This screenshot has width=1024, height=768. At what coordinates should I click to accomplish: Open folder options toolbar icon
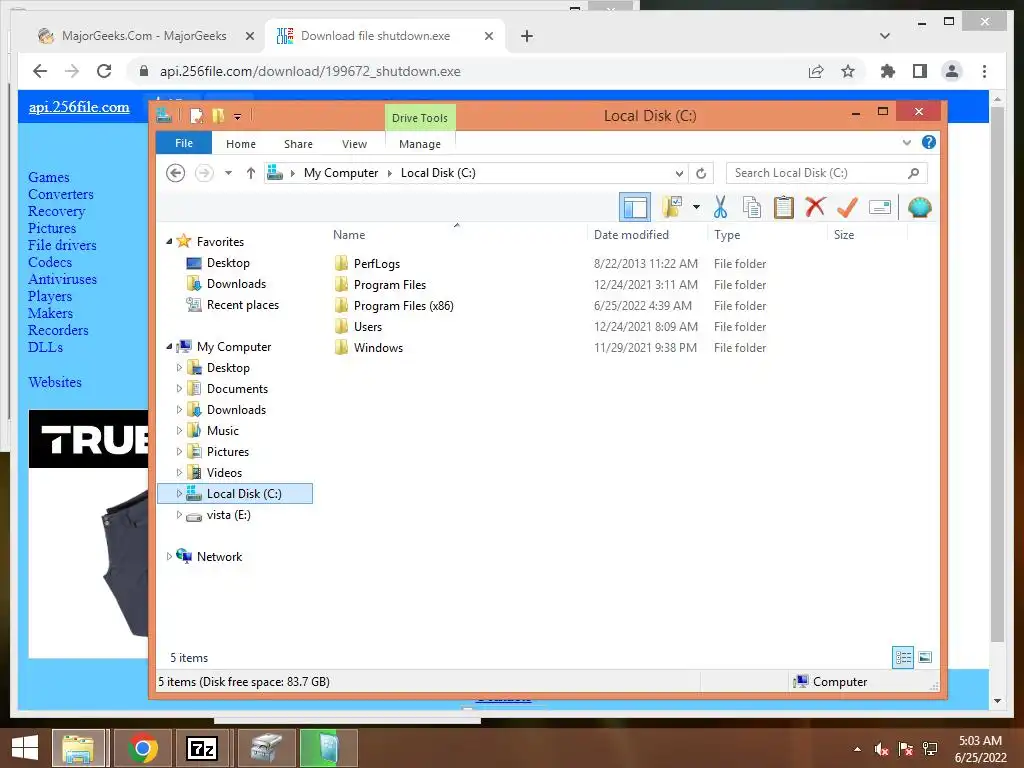point(671,207)
